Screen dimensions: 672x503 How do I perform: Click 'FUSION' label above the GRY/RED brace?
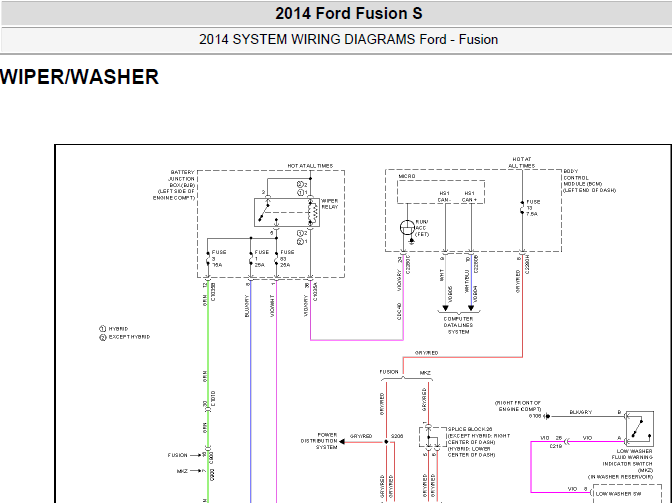(x=389, y=372)
